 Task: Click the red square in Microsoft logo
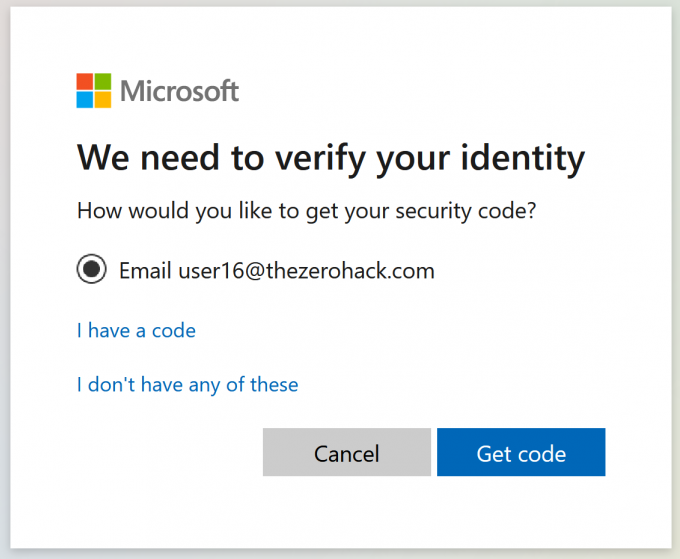click(85, 82)
